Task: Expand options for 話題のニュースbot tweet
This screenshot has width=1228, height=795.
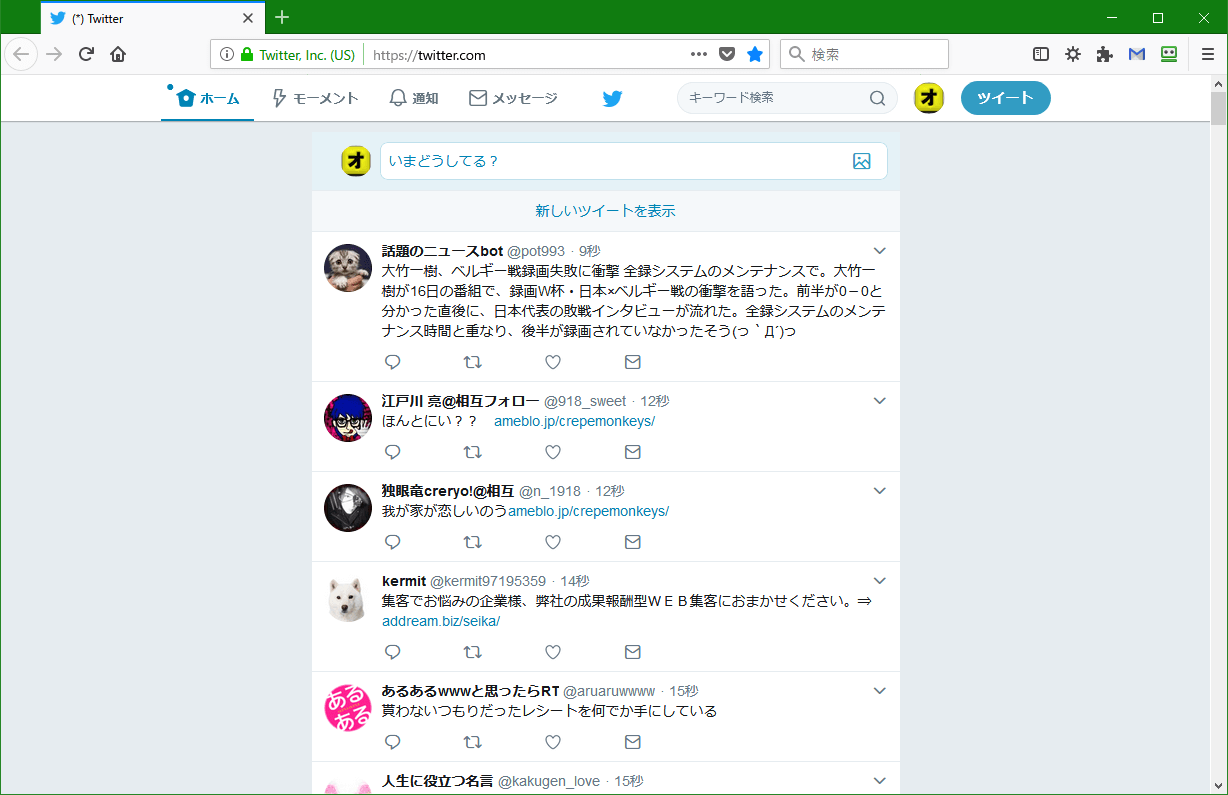Action: [880, 250]
